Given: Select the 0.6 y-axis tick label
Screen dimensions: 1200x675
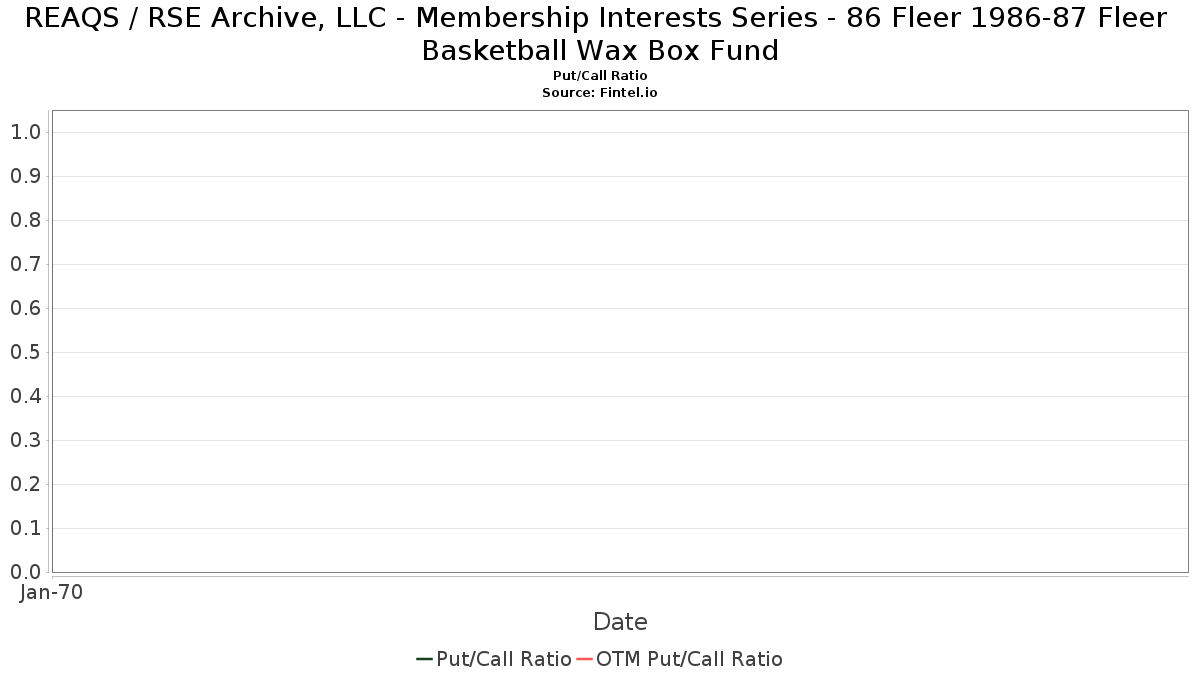Looking at the screenshot, I should click(x=25, y=308).
